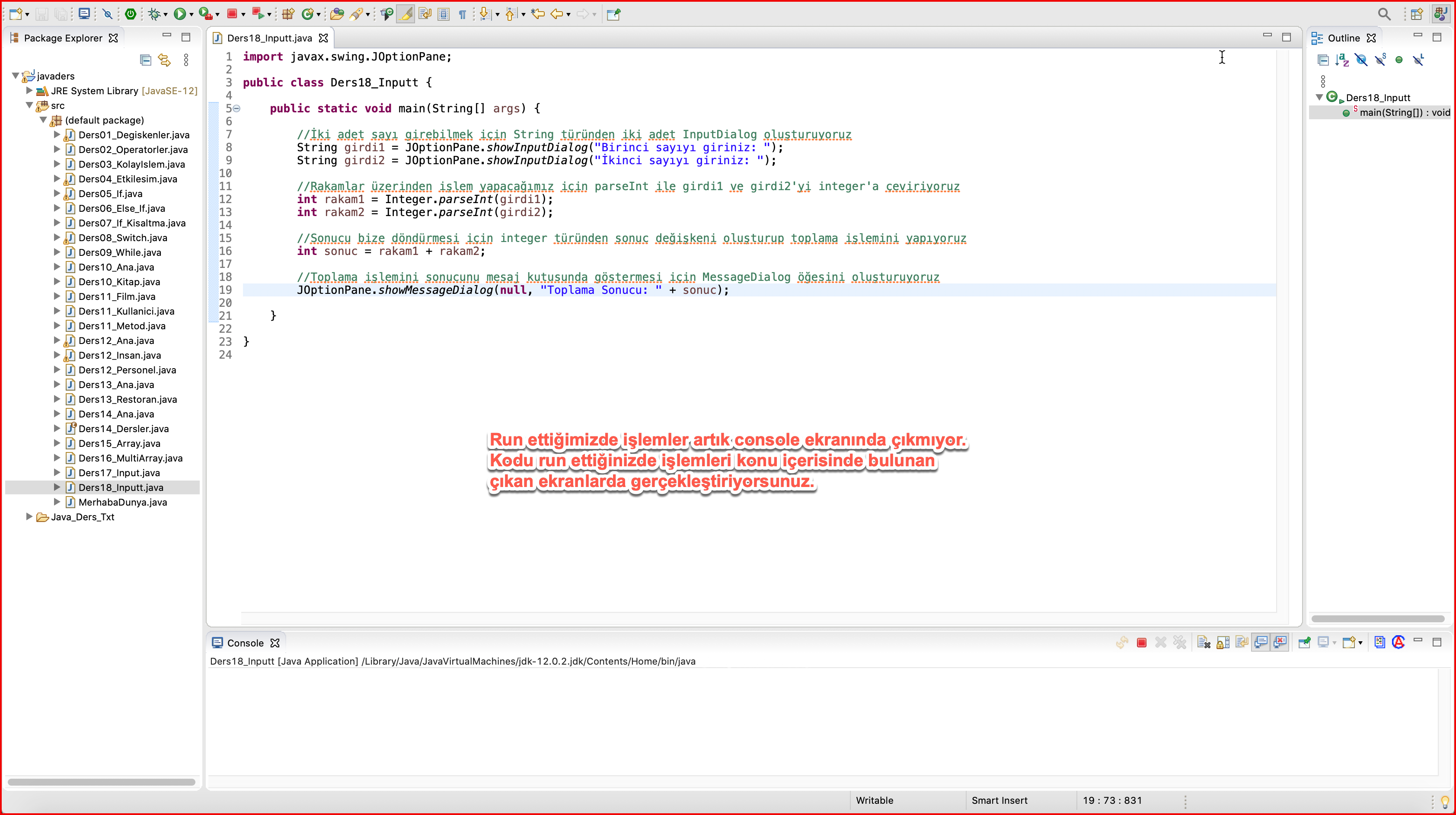
Task: Toggle Mark Occurrences highlighter icon
Action: click(405, 14)
